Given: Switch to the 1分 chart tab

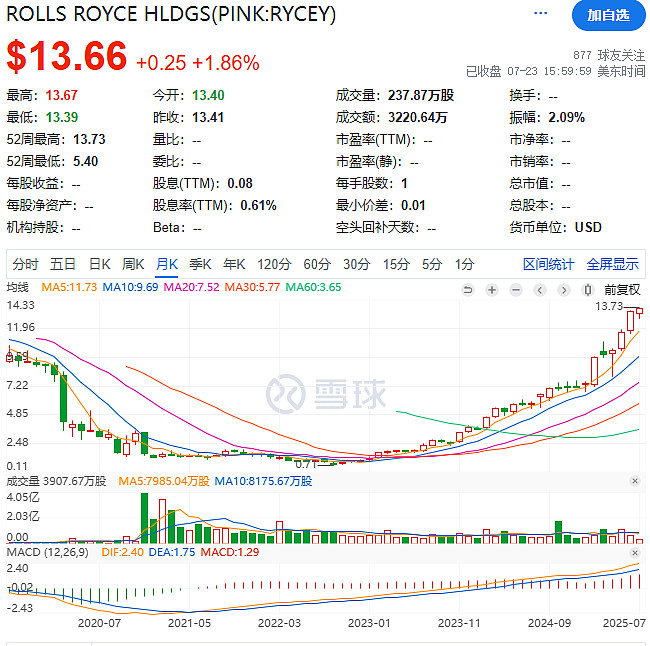Looking at the screenshot, I should (x=465, y=264).
